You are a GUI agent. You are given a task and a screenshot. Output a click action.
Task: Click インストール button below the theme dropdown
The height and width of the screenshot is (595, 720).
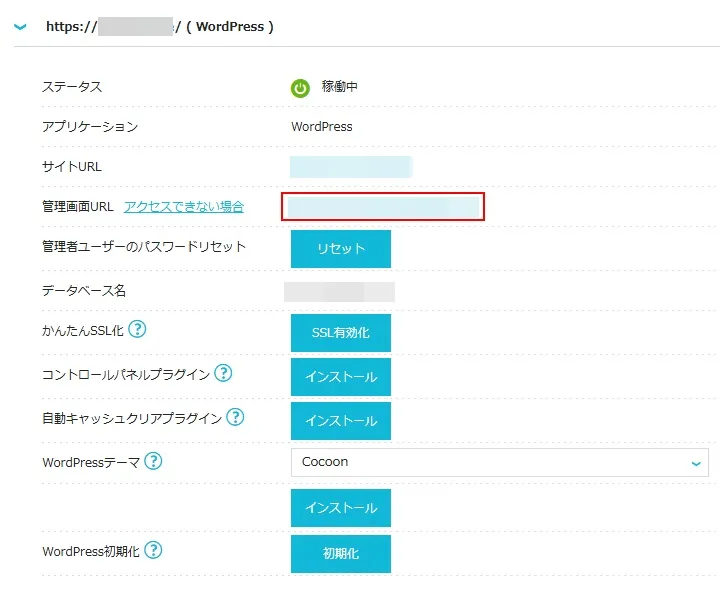[340, 508]
